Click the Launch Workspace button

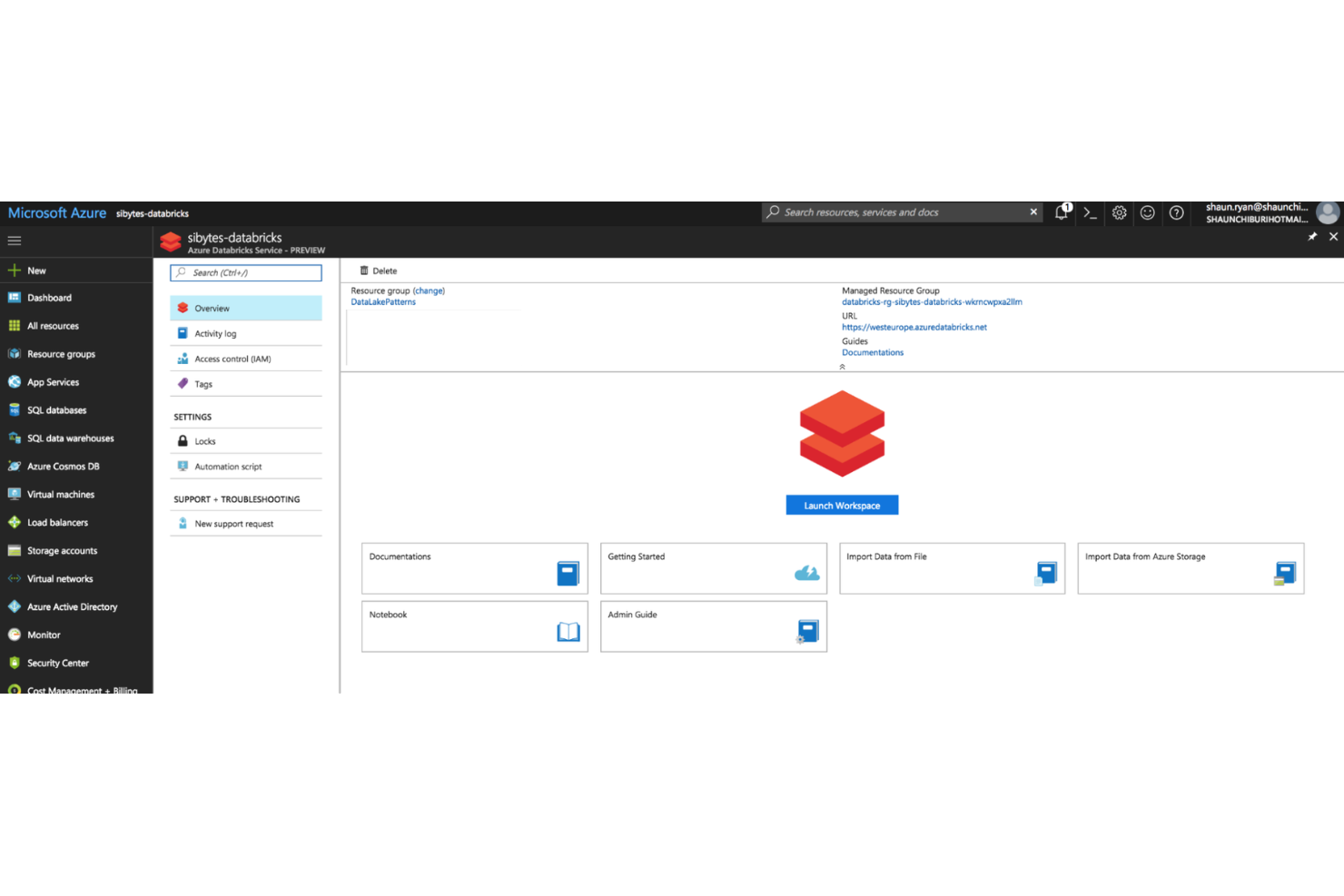click(x=842, y=505)
